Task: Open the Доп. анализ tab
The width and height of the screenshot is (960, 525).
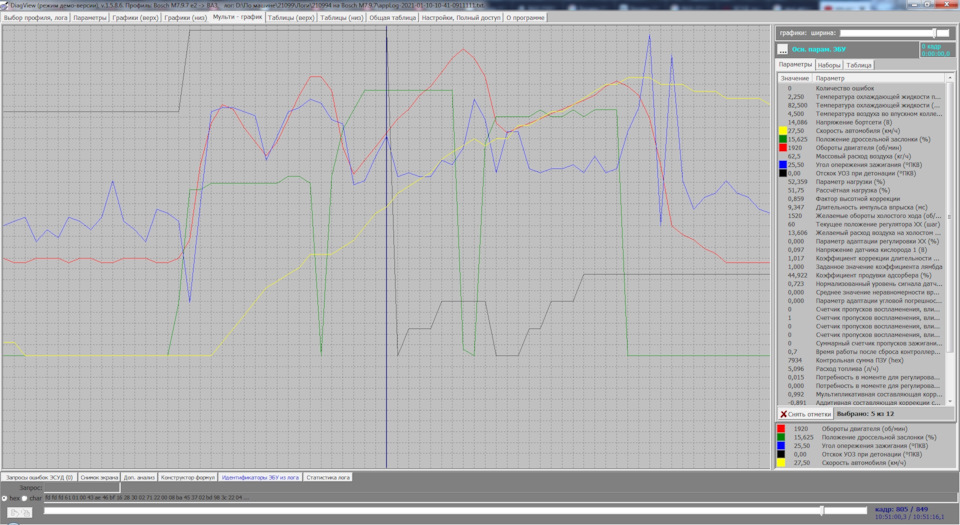Action: coord(139,477)
